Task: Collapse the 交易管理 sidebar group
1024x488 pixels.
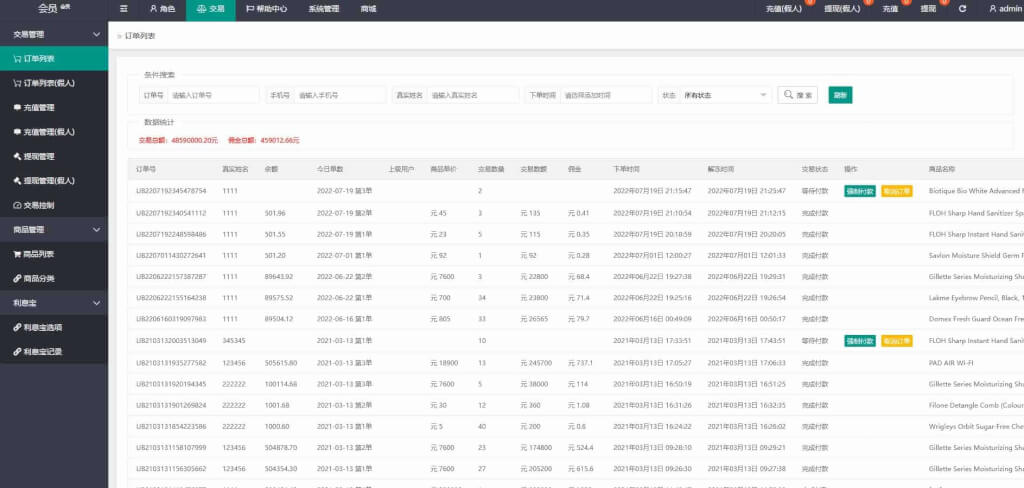Action: [54, 34]
